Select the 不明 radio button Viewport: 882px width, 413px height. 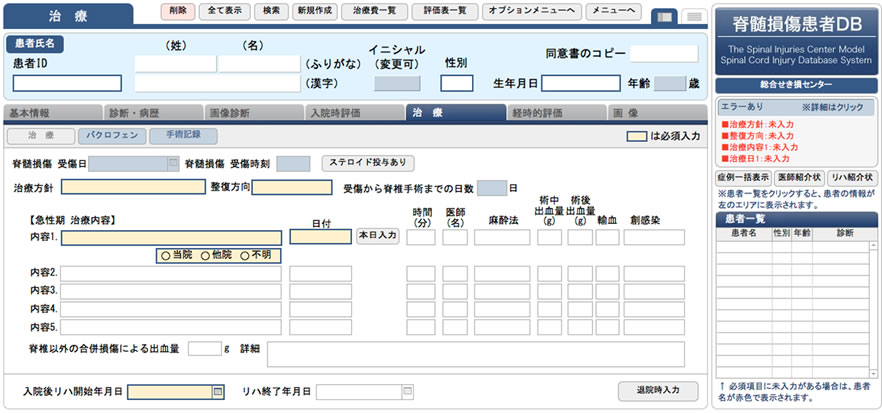tap(245, 255)
